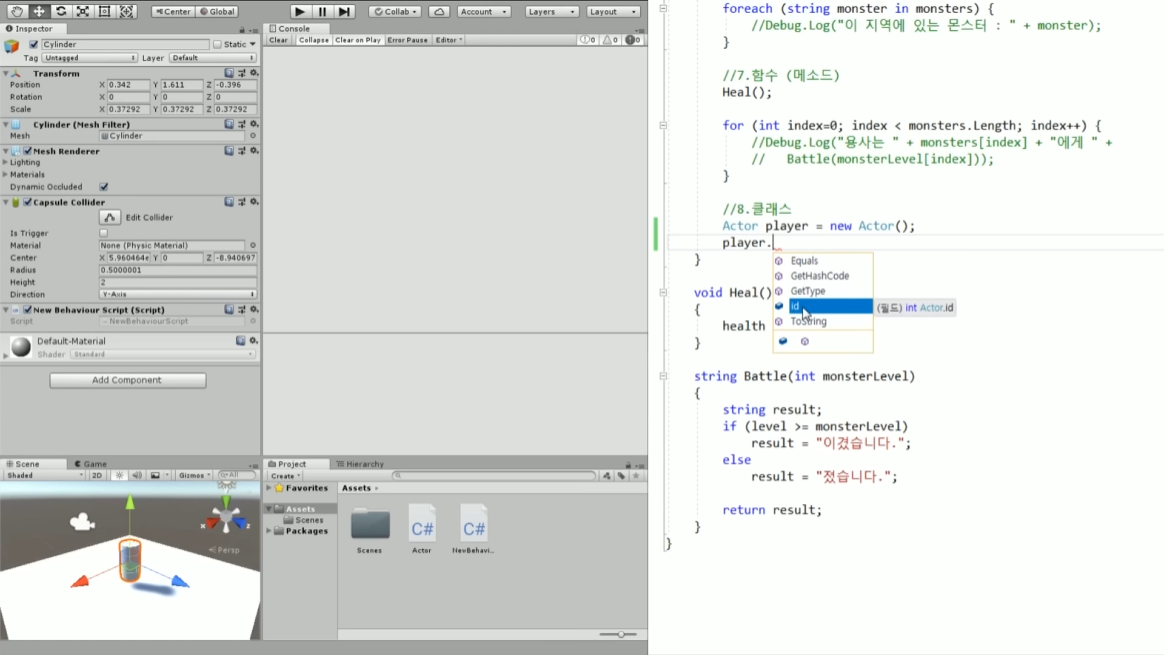
Task: Open the Shaded draw mode dropdown
Action: click(x=44, y=475)
